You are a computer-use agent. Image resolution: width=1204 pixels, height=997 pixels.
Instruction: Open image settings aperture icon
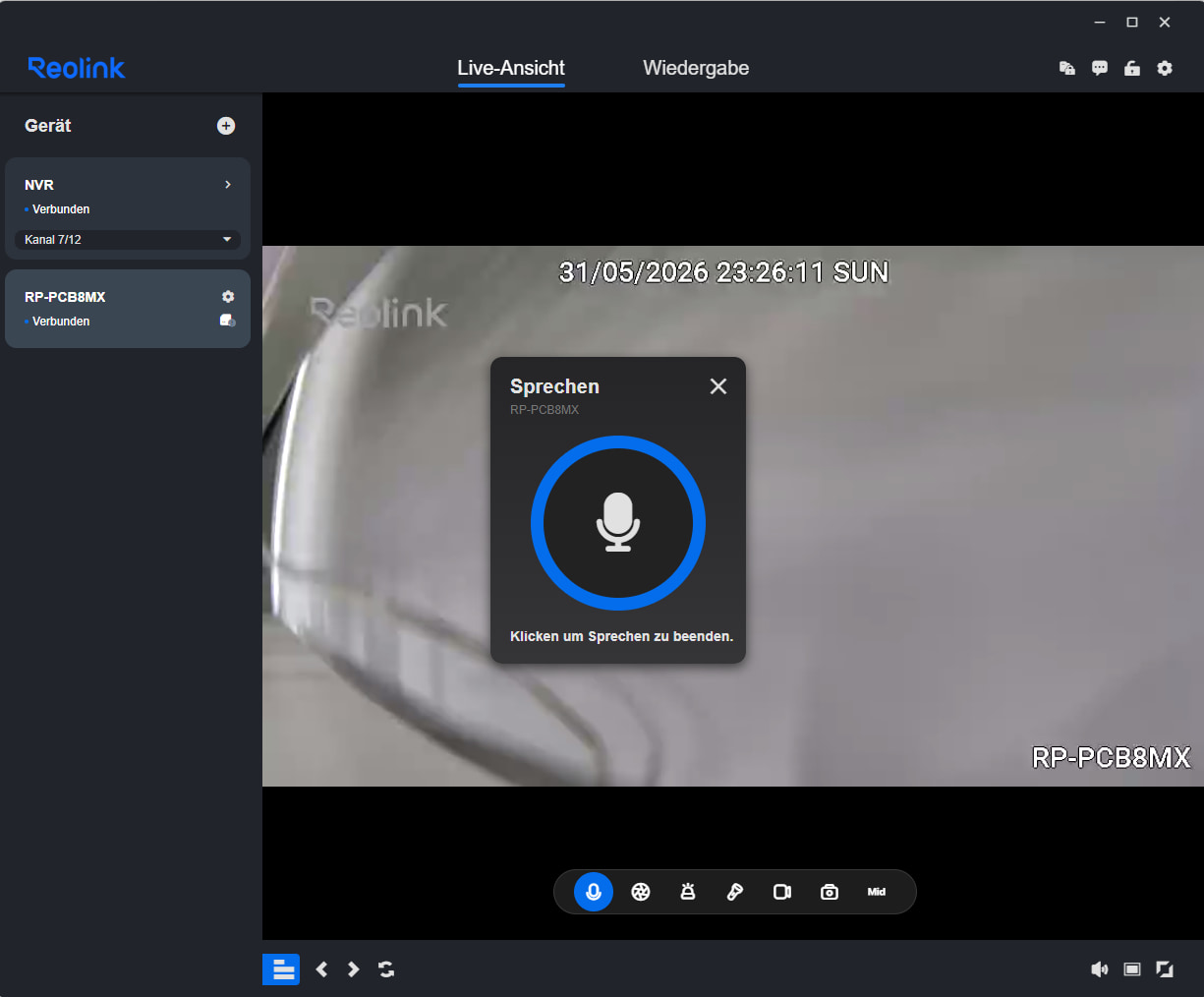[641, 892]
